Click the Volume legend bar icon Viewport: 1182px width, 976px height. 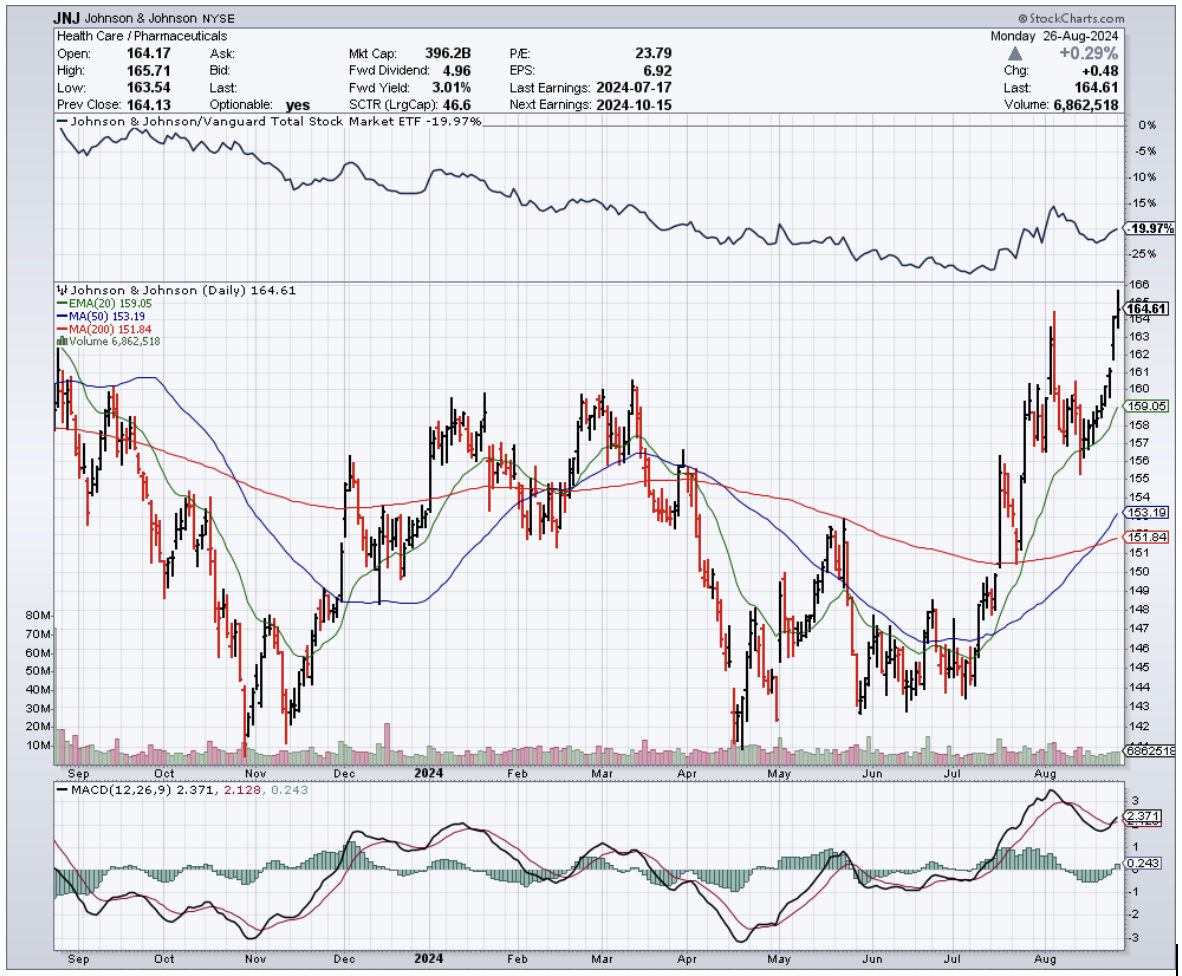[62, 341]
